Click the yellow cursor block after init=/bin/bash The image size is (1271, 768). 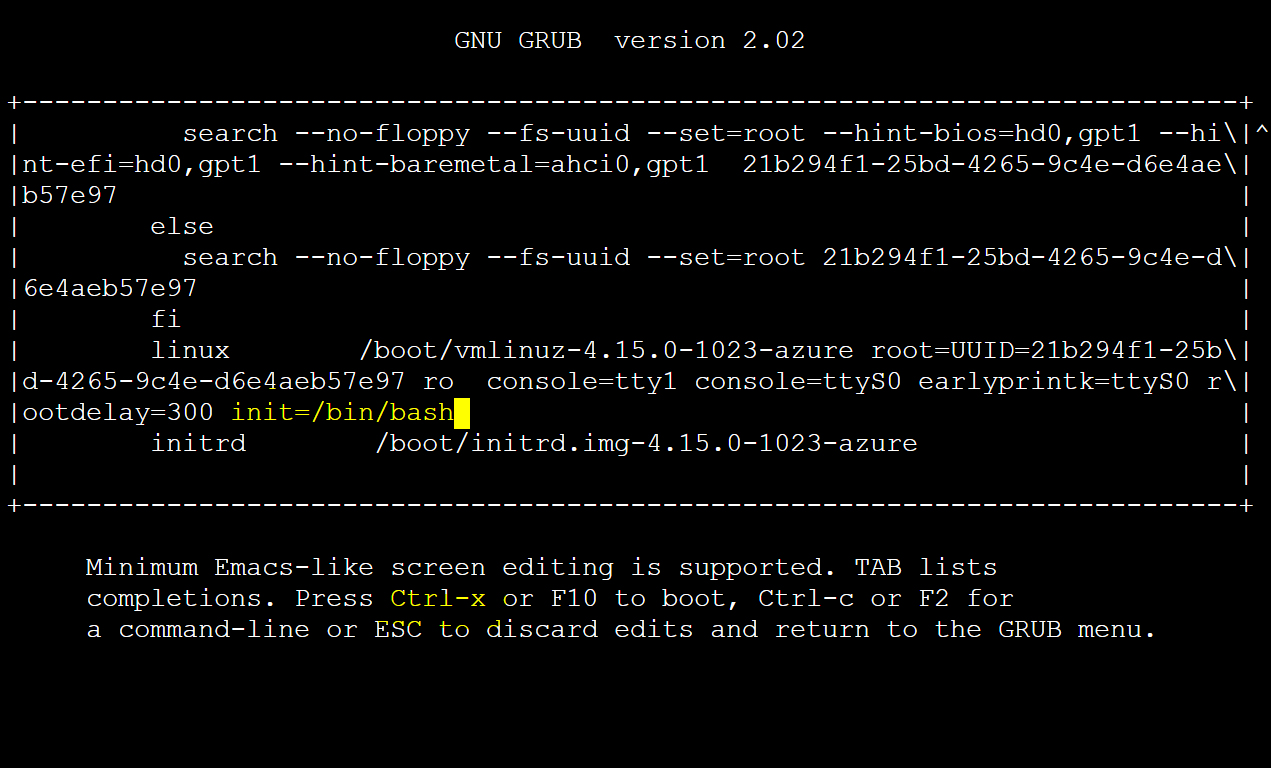(x=462, y=412)
